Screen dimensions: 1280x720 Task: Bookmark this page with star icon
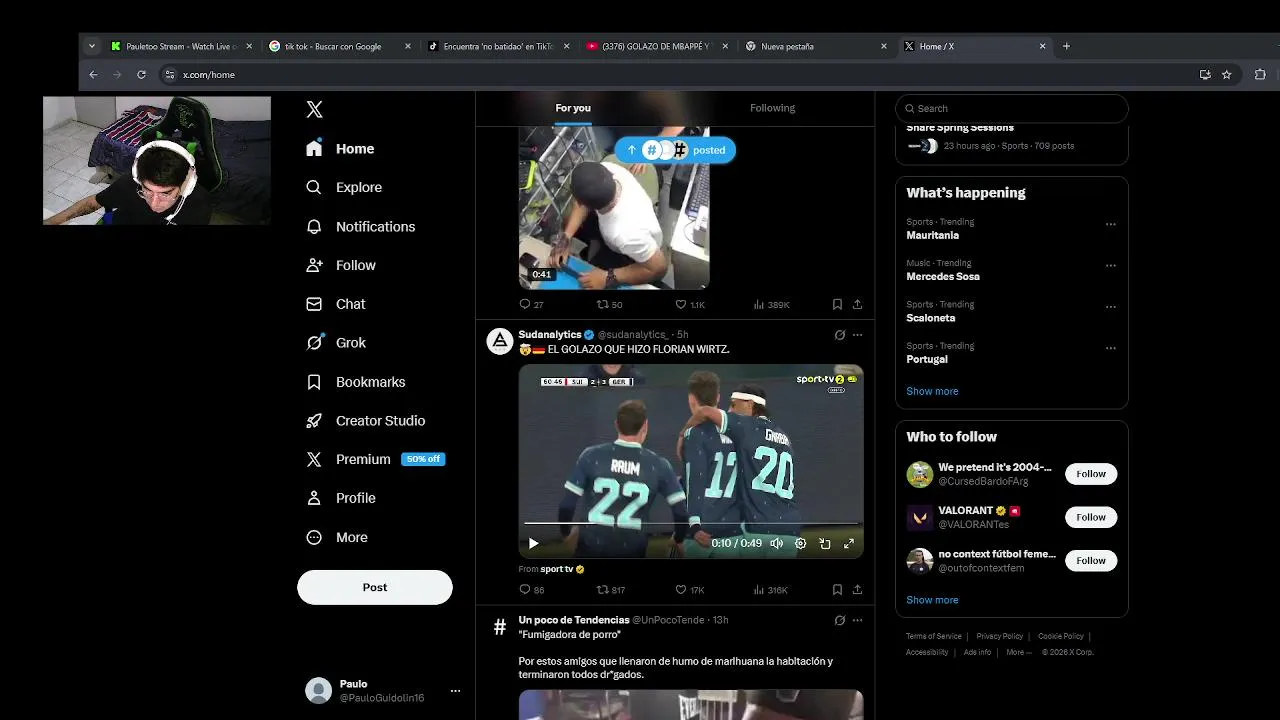point(1226,74)
